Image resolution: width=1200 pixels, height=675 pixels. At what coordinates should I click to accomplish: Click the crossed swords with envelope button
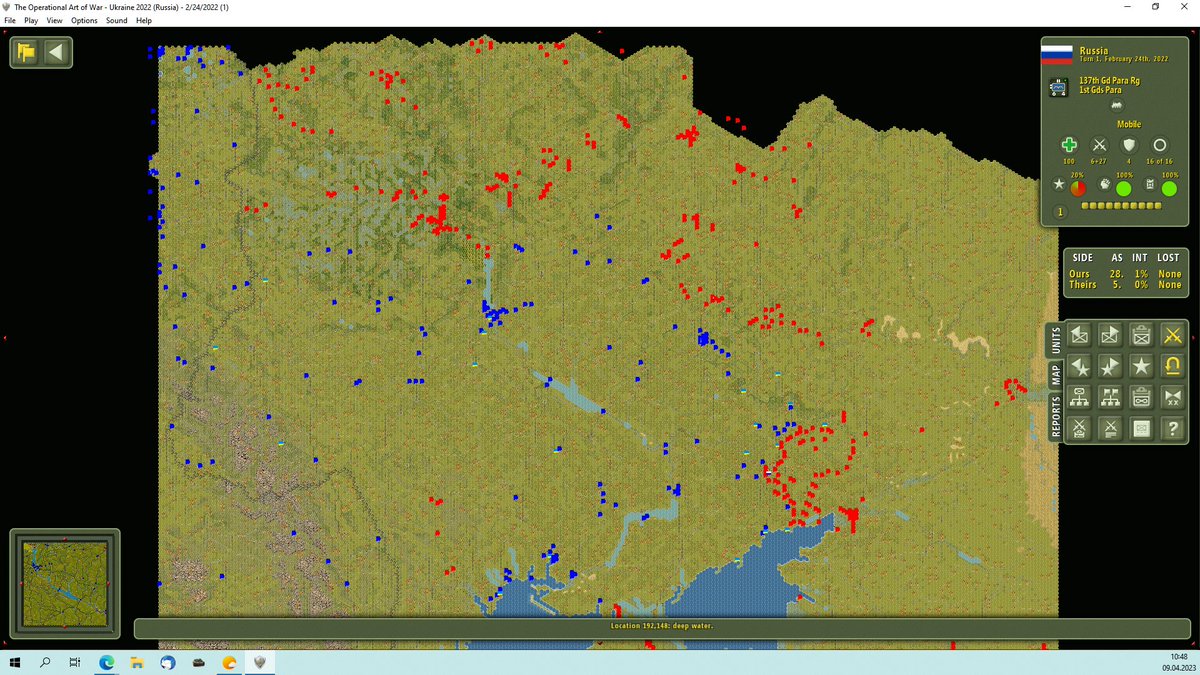(x=1079, y=428)
